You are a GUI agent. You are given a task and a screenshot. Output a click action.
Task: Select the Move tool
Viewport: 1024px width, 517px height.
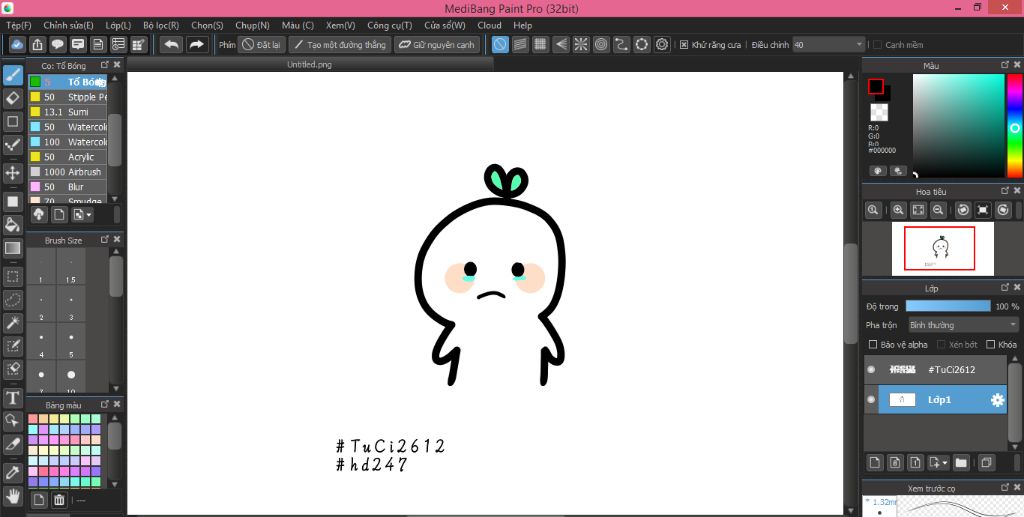click(12, 172)
